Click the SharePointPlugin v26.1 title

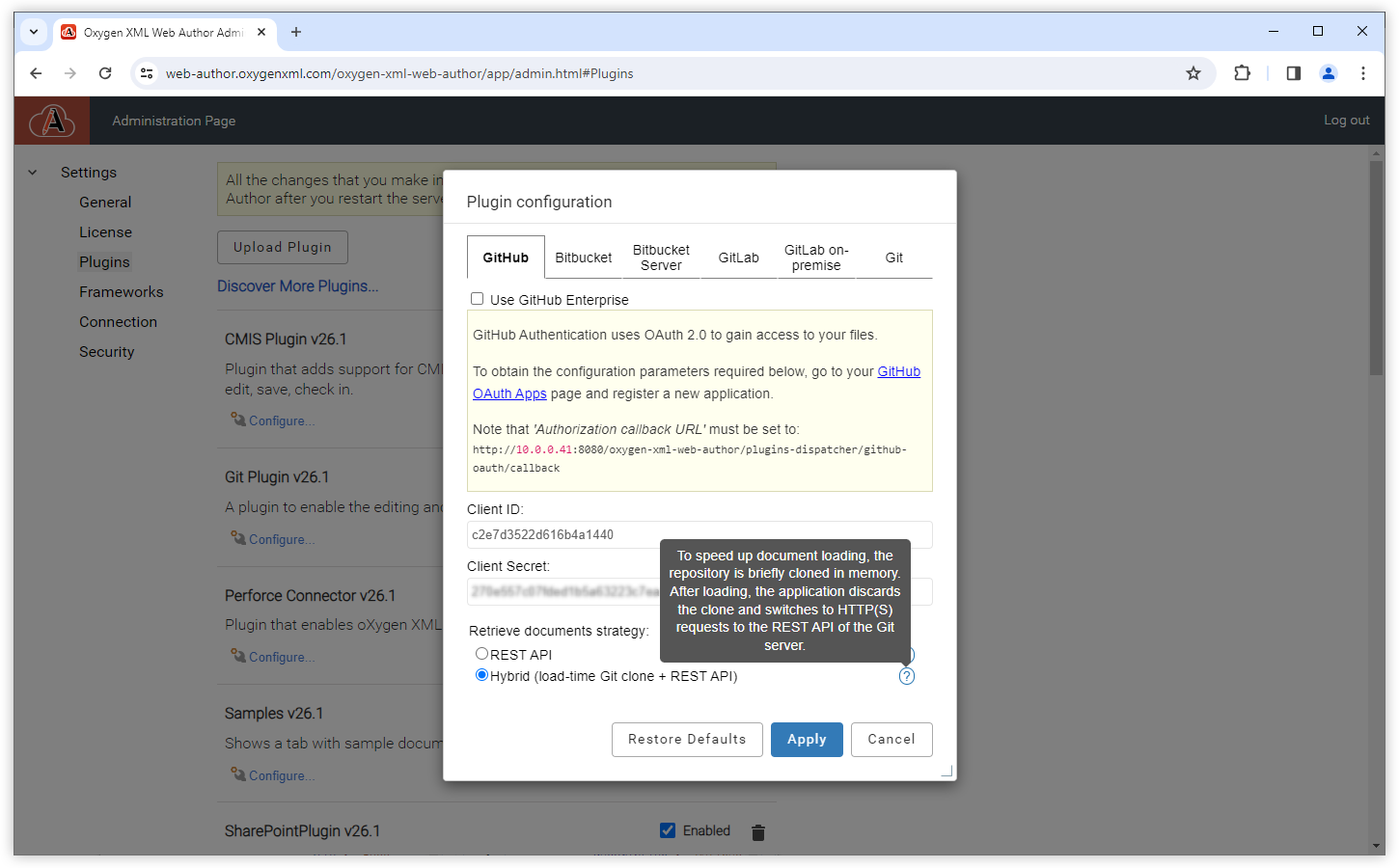(x=302, y=831)
